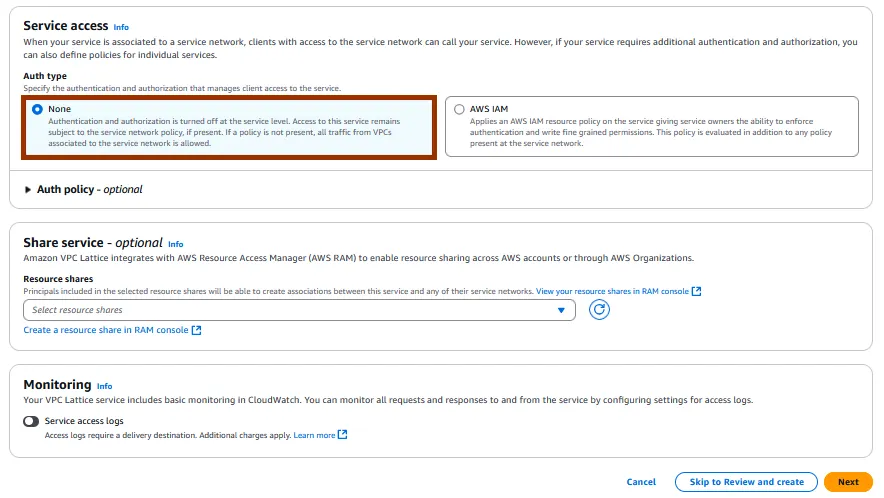Click Learn more about access logs
This screenshot has height=498, width=884.
(314, 435)
